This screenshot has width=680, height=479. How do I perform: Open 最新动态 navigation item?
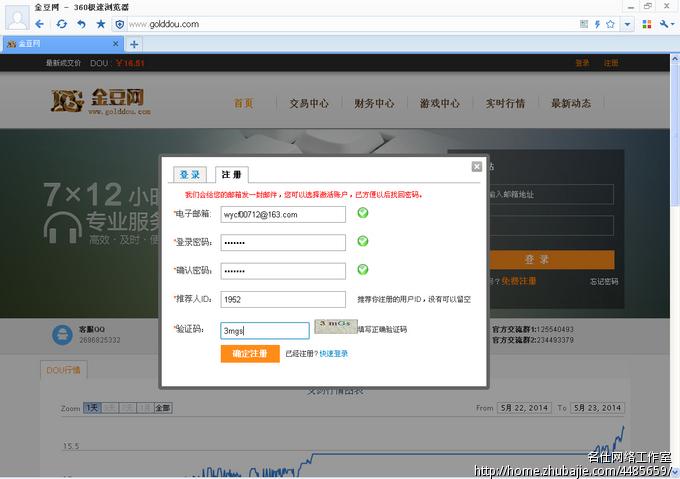tap(571, 103)
